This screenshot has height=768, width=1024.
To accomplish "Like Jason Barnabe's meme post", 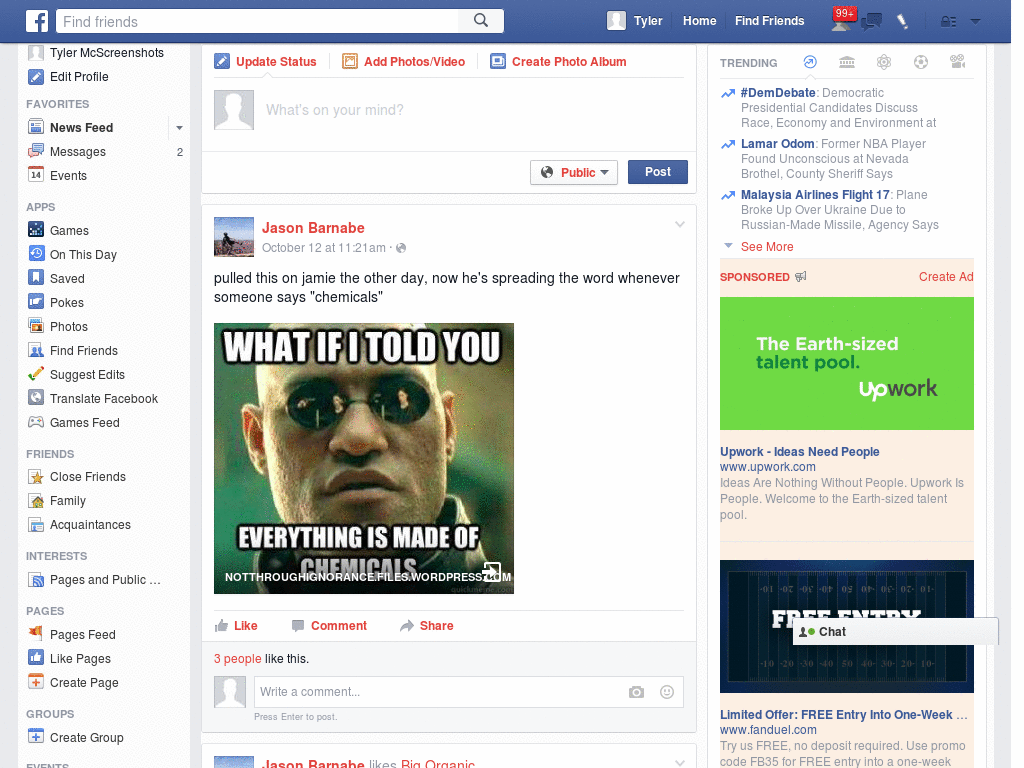I will point(236,626).
